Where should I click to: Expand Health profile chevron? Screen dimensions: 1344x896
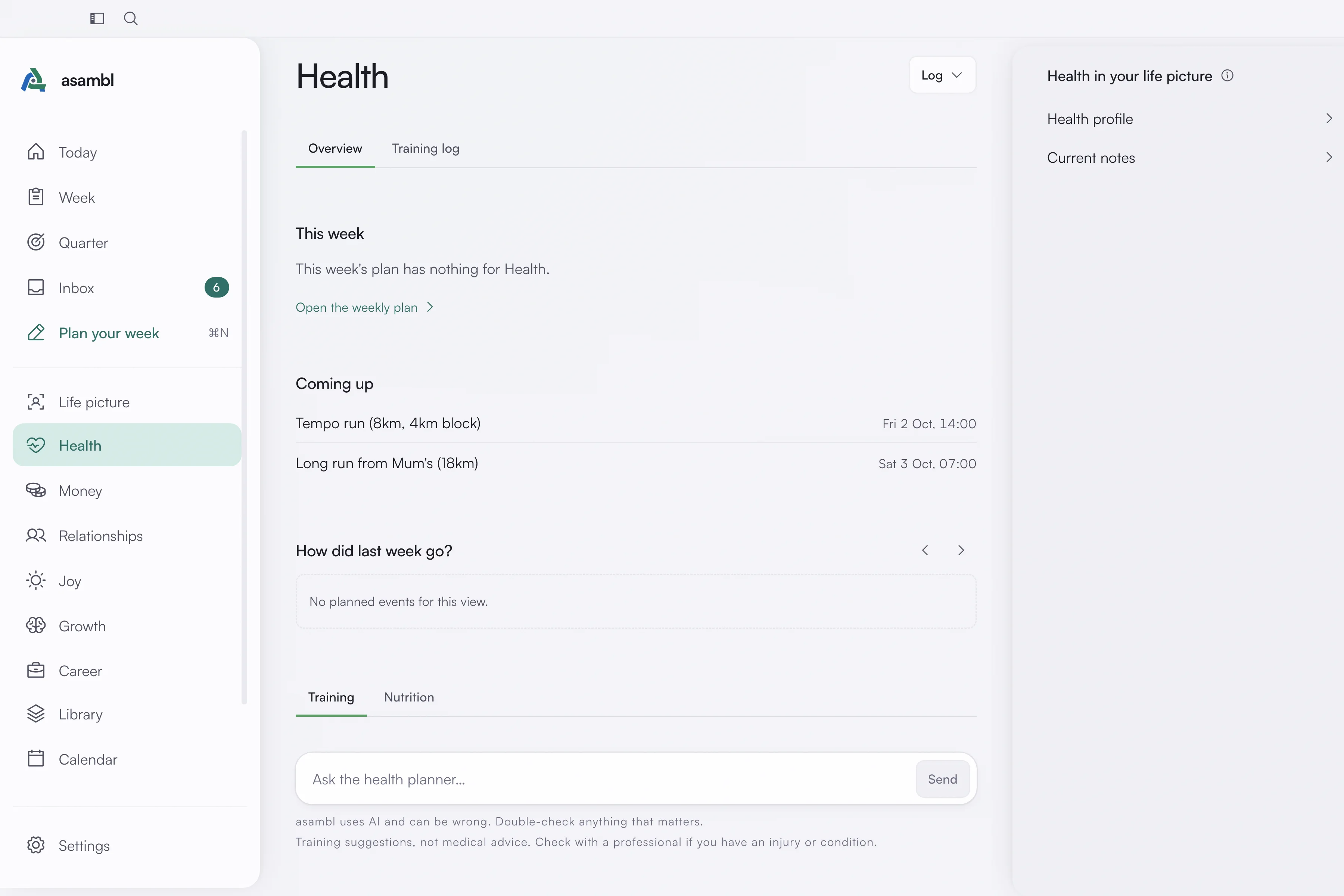coord(1329,118)
